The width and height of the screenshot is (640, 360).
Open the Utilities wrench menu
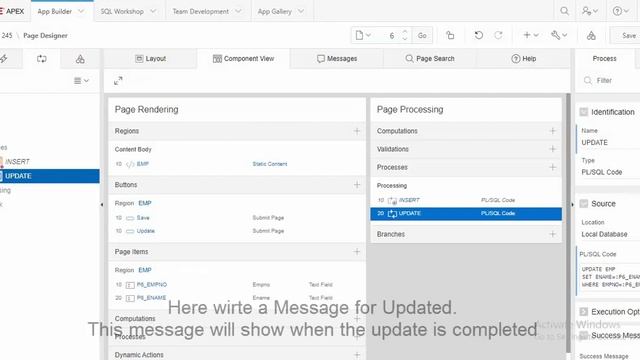(x=559, y=36)
